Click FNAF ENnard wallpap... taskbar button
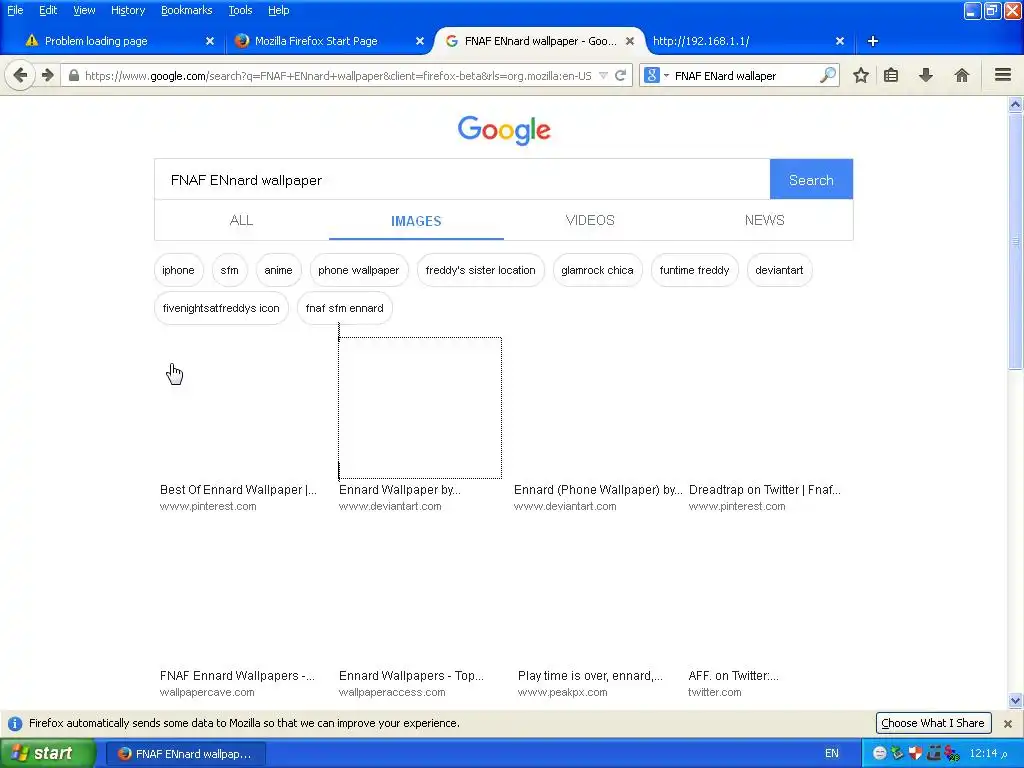Screen dimensions: 1024x768 [x=185, y=754]
